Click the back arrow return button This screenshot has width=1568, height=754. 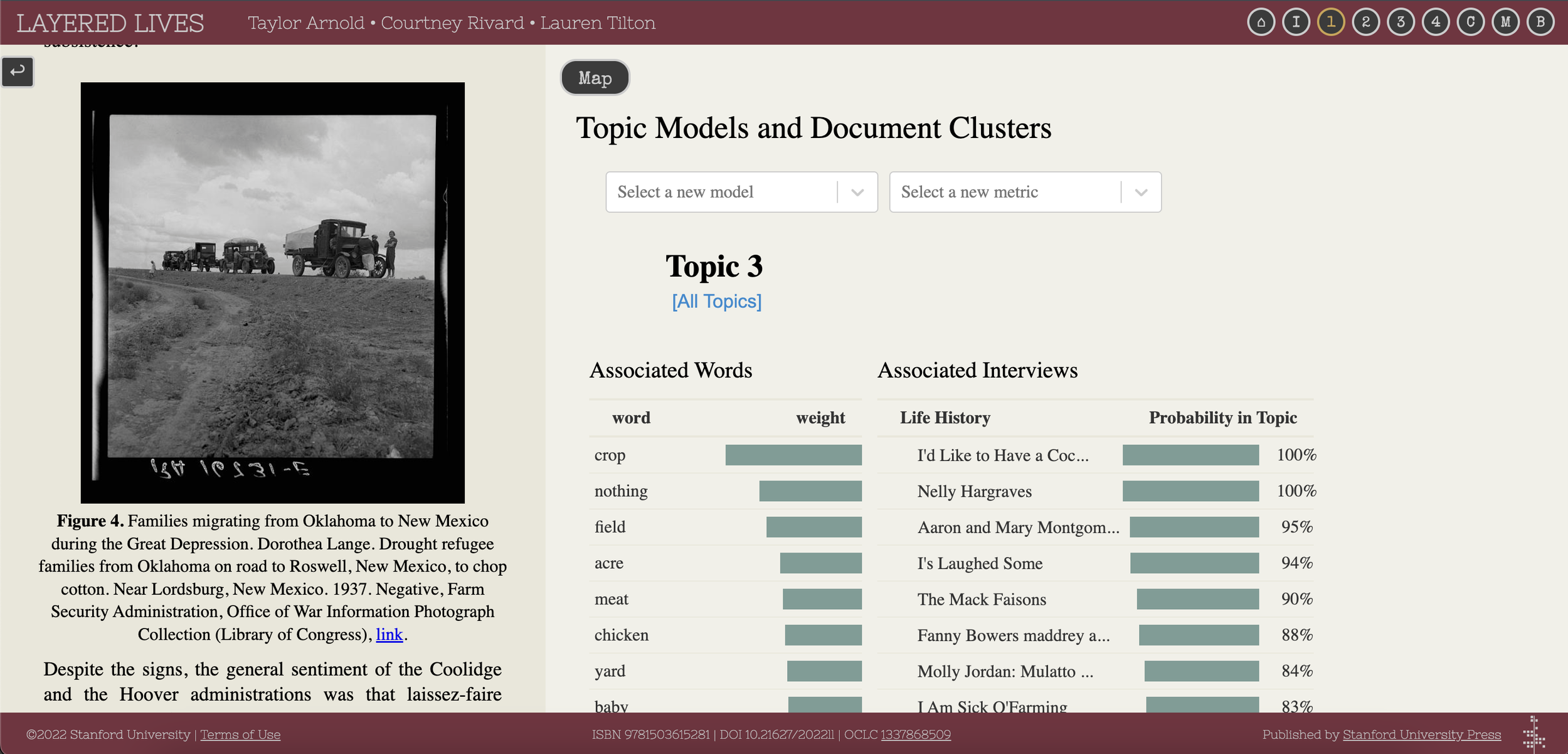point(18,71)
